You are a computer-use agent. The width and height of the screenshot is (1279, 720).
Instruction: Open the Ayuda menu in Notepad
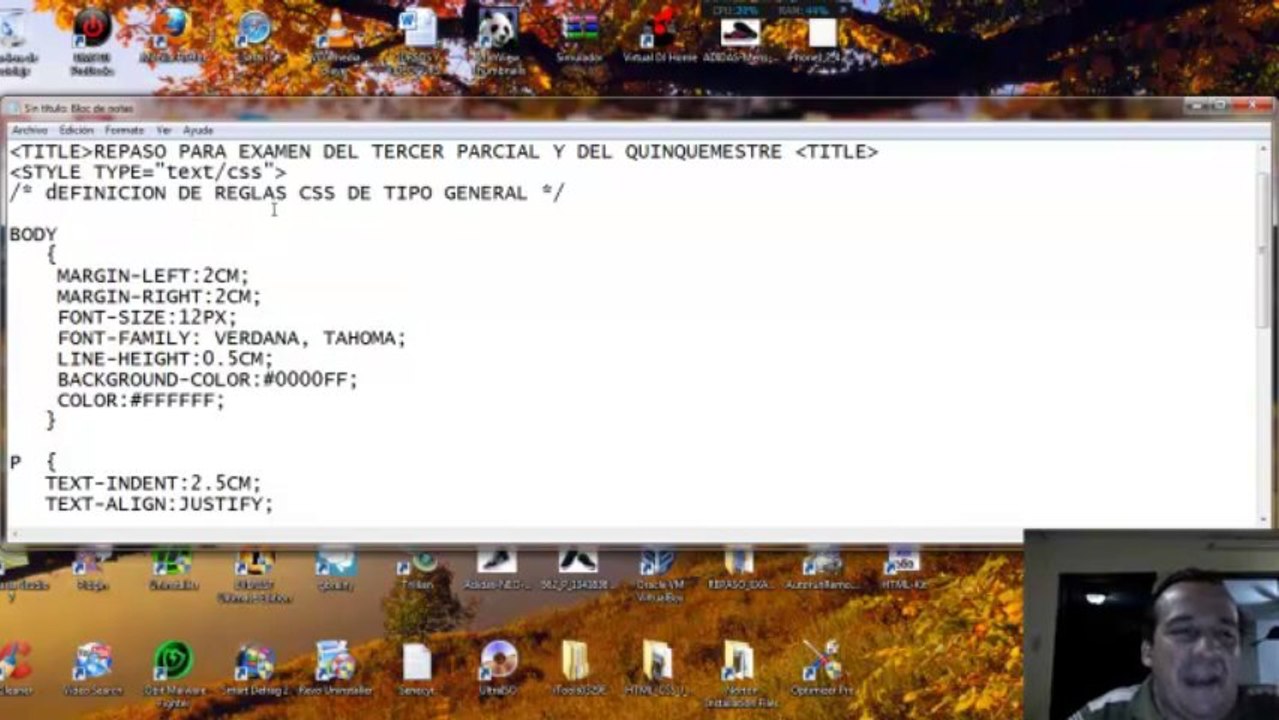(x=198, y=130)
